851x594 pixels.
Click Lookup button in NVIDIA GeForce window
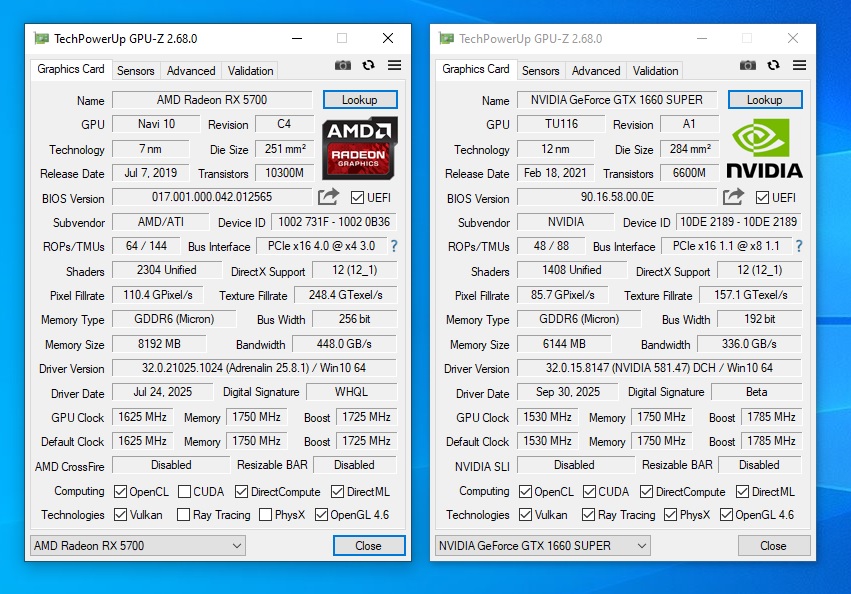pos(765,100)
